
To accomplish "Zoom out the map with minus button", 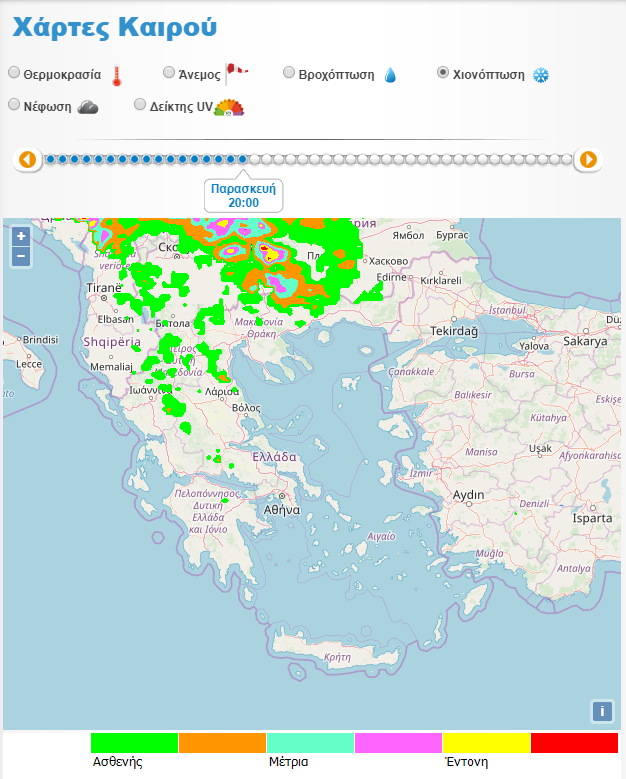I will tap(21, 256).
